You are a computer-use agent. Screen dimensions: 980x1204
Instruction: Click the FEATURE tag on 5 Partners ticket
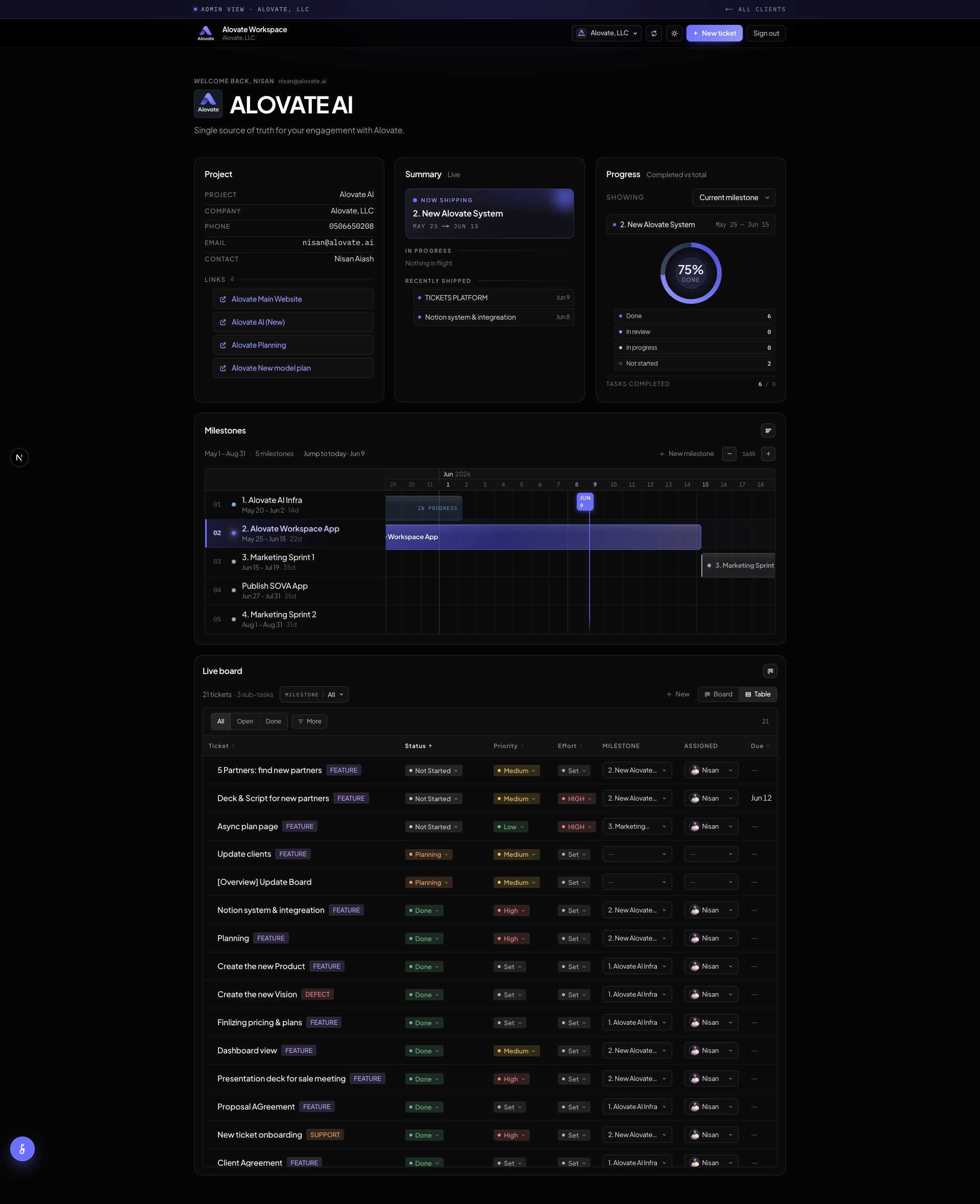click(343, 770)
